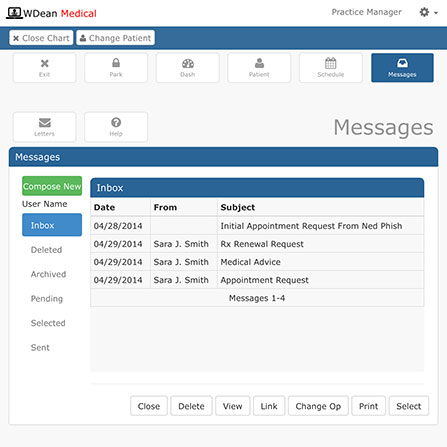Screen dimensions: 447x447
Task: Click the green Compose New button
Action: tap(52, 186)
